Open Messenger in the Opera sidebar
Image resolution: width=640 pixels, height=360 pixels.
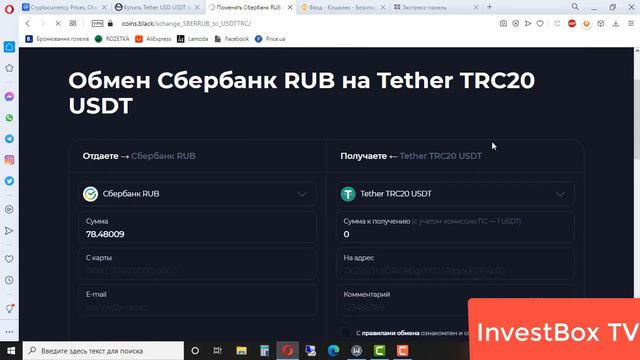(9, 97)
